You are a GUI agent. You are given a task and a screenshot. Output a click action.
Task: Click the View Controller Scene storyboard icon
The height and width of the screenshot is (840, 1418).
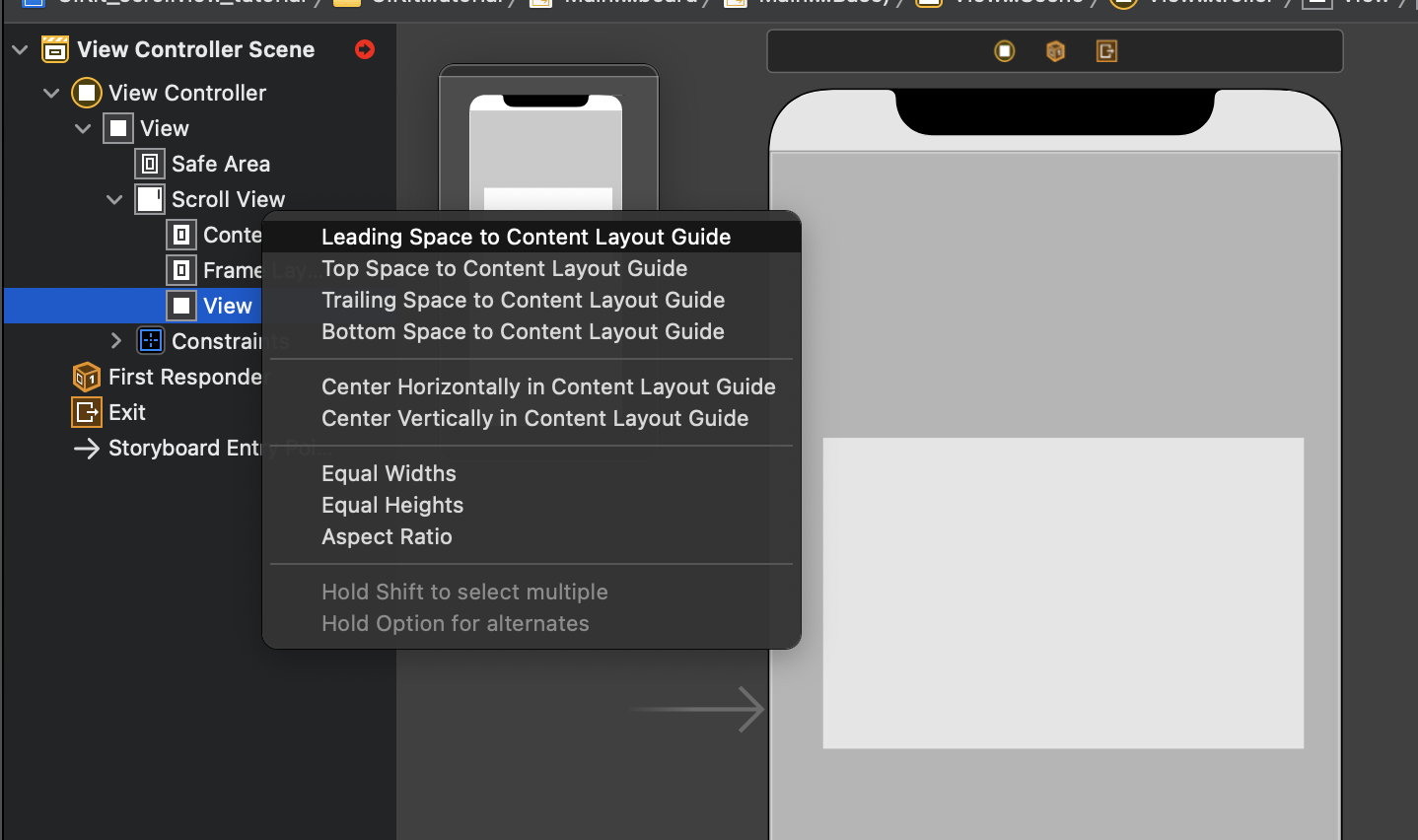tap(55, 49)
